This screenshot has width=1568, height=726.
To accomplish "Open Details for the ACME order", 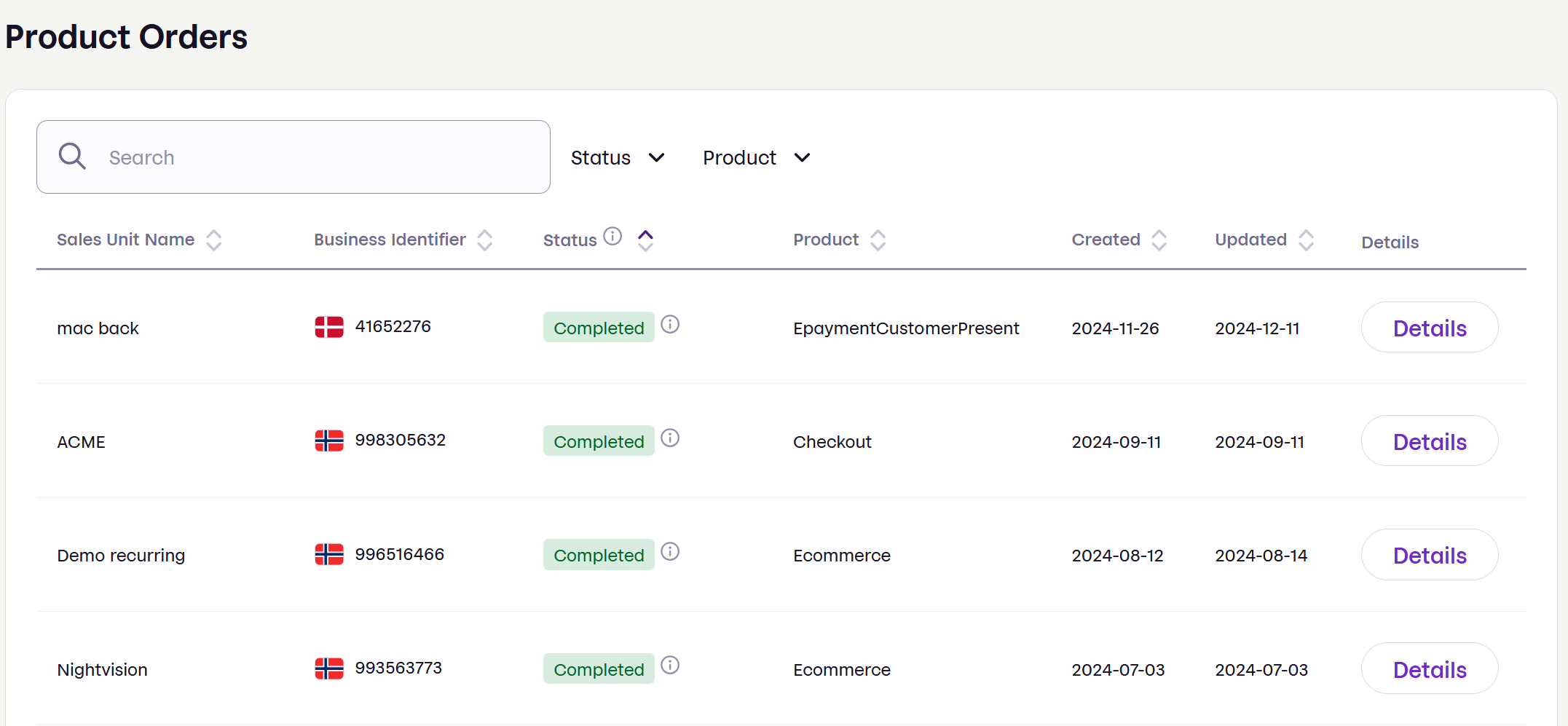I will coord(1429,441).
